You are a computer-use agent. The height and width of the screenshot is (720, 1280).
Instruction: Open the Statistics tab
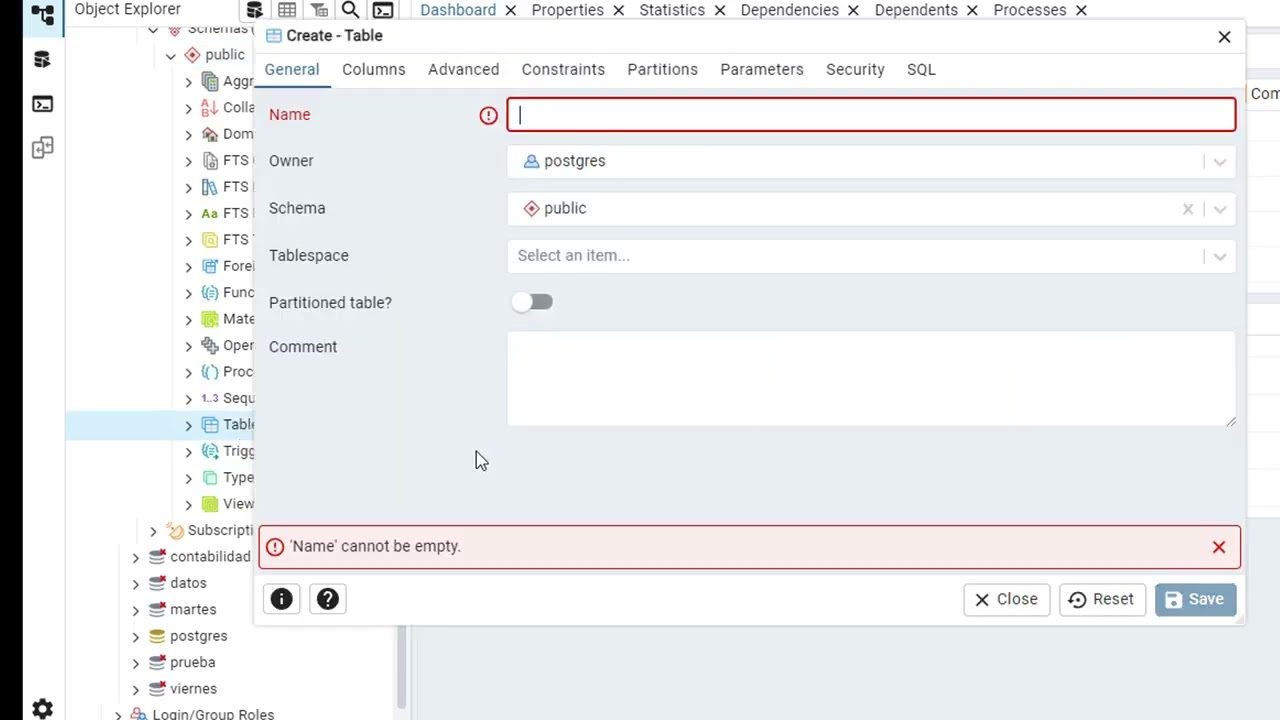(672, 10)
